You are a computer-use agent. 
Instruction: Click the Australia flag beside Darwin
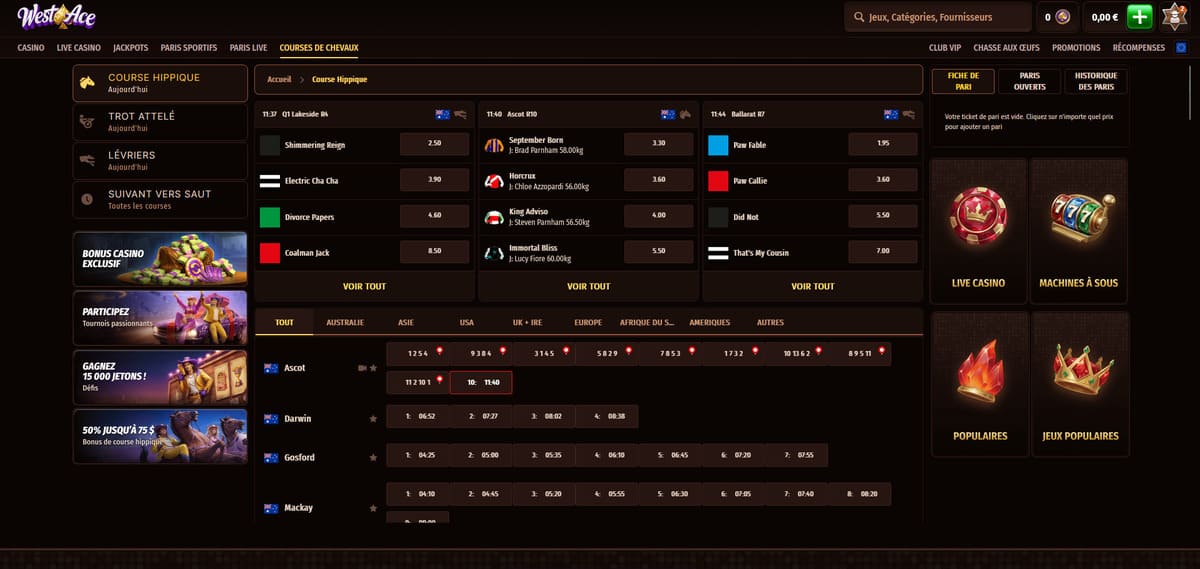270,418
